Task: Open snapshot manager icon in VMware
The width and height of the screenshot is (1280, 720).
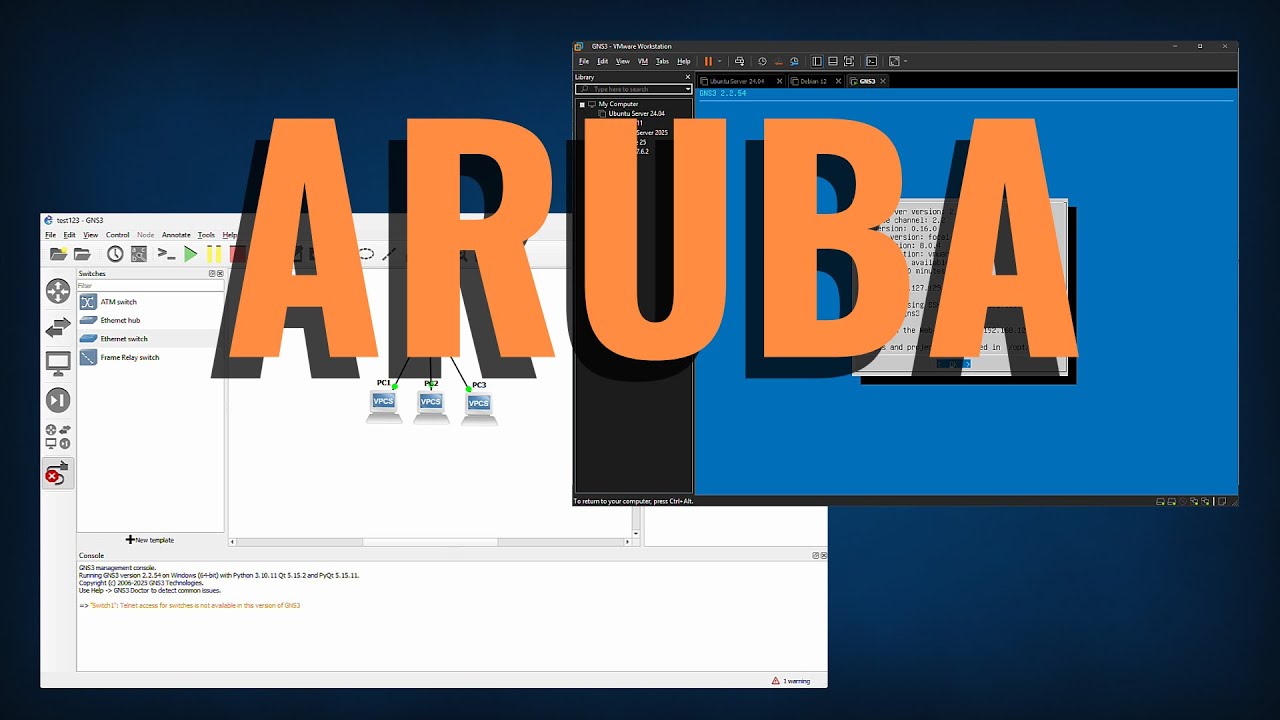Action: (794, 61)
